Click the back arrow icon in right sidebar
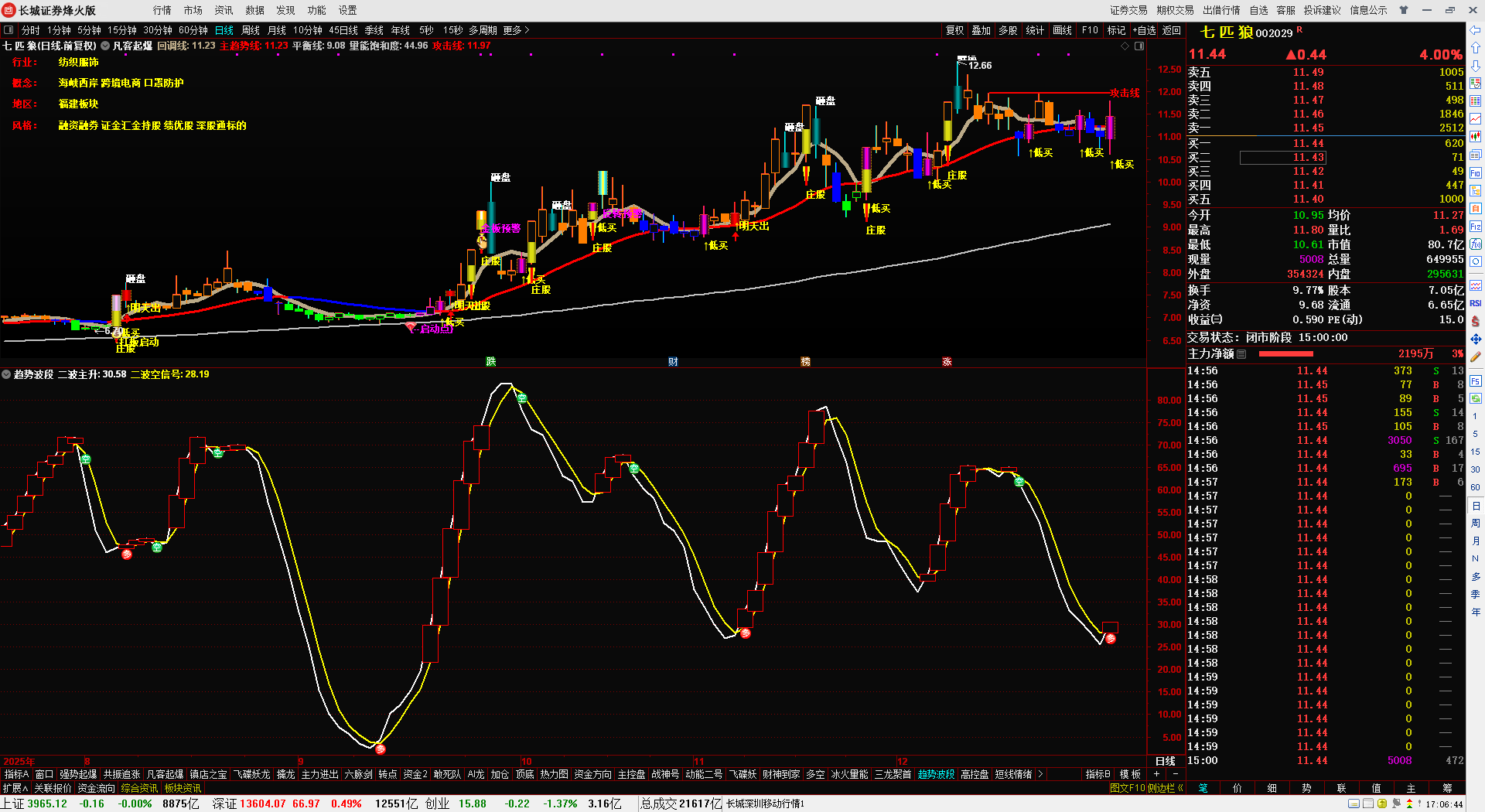 click(1476, 30)
